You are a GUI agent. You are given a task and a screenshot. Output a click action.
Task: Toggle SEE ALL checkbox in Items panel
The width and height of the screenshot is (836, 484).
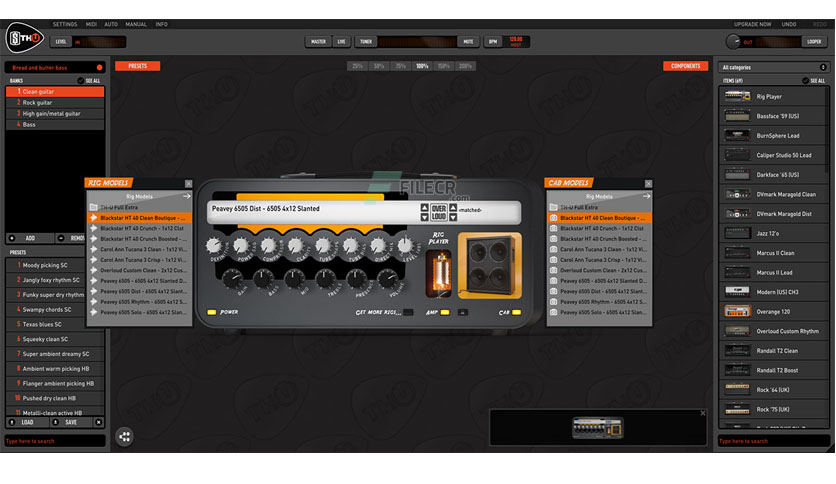[805, 80]
